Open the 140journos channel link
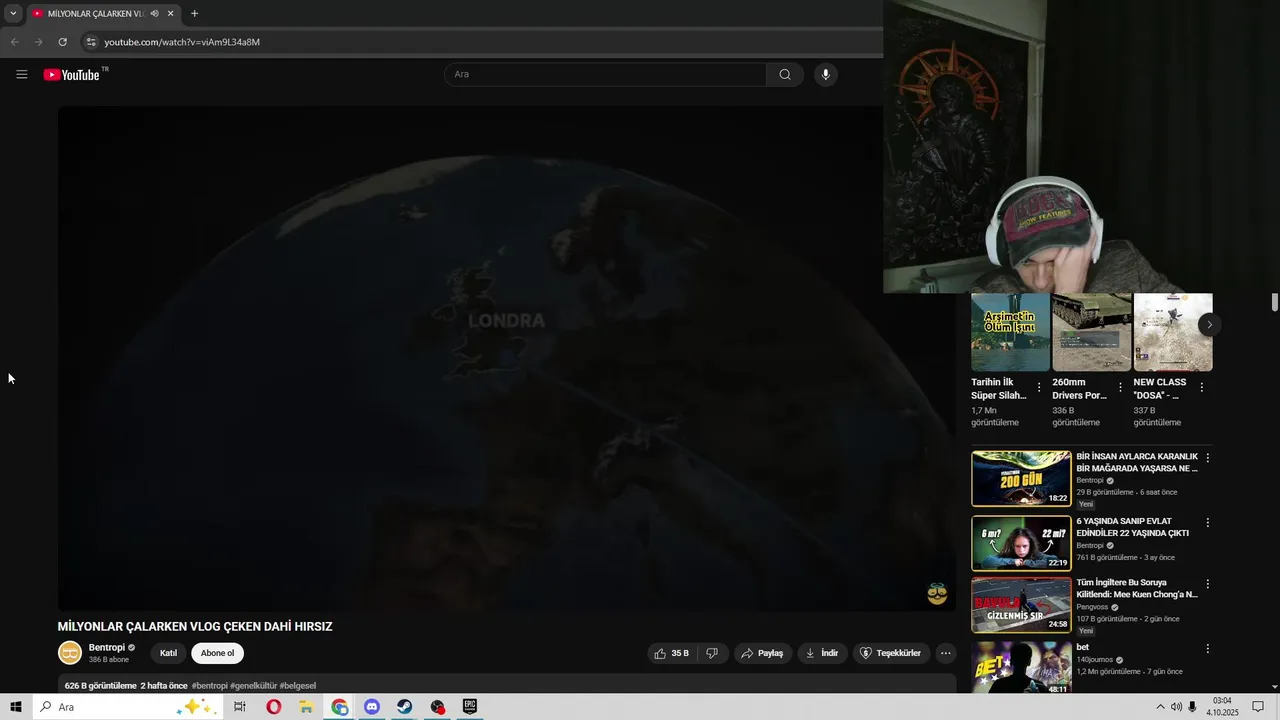1280x720 pixels. (x=1095, y=660)
